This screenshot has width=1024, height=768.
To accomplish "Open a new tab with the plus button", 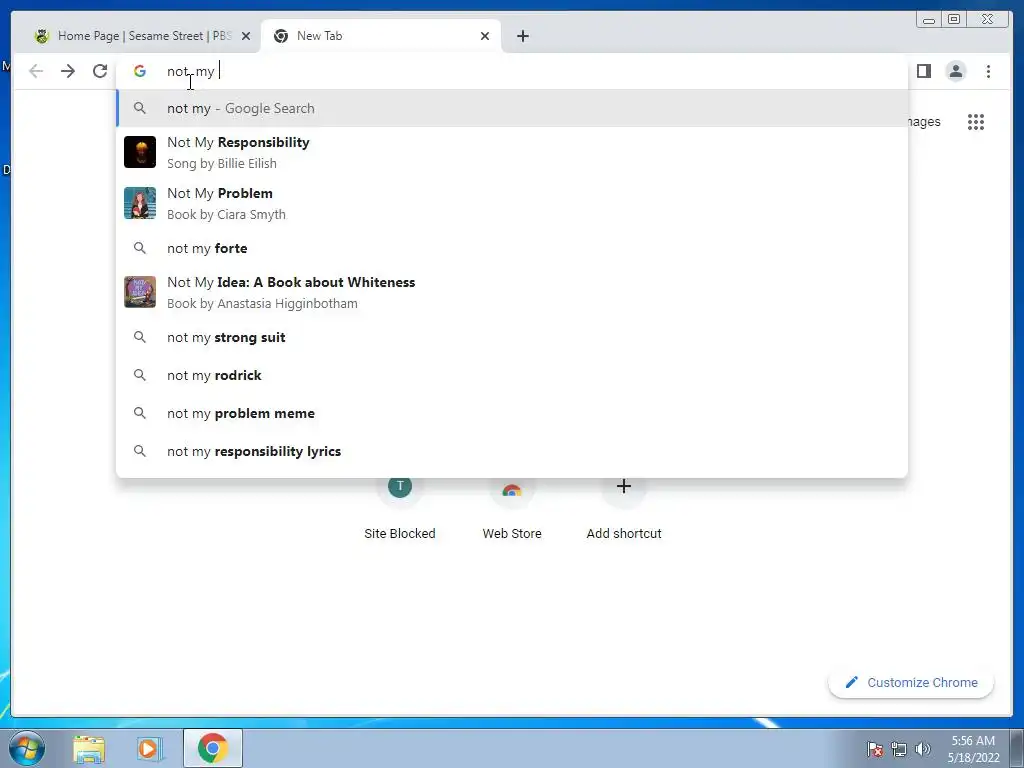I will click(x=522, y=36).
